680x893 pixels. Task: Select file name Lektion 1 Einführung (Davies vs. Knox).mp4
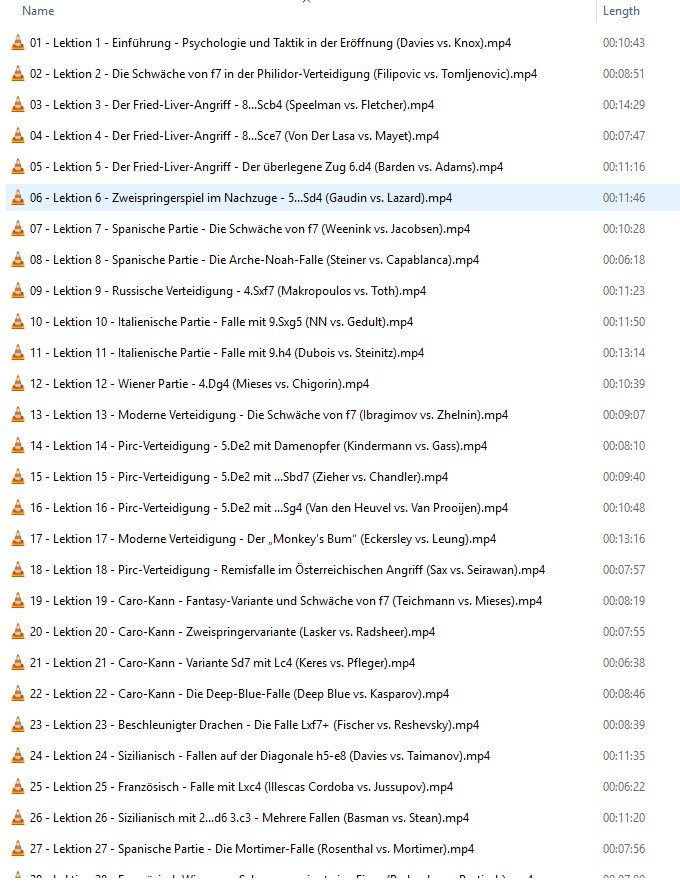(x=271, y=43)
